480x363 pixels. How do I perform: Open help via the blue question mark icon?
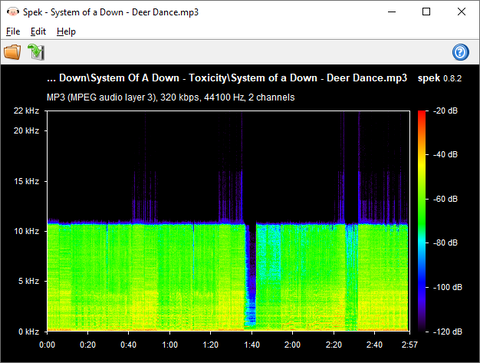point(460,52)
